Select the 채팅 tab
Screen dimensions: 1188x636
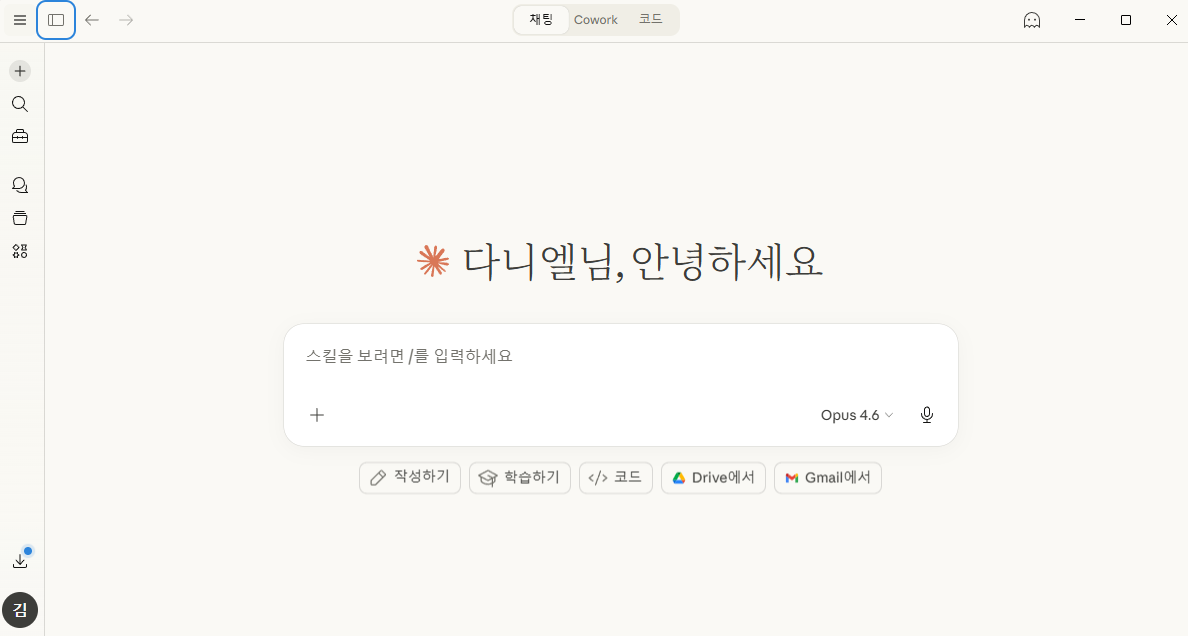click(541, 19)
